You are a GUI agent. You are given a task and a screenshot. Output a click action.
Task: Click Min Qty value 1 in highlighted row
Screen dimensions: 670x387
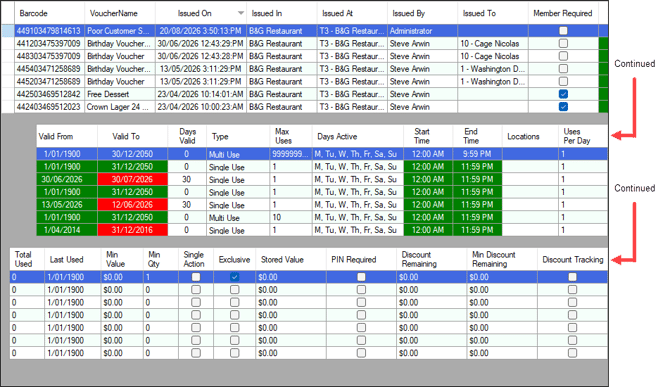(161, 277)
